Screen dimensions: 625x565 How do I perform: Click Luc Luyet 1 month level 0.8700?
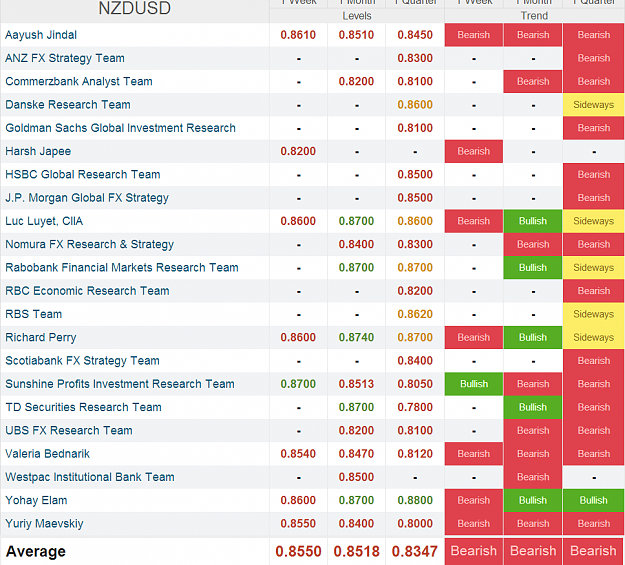(356, 221)
